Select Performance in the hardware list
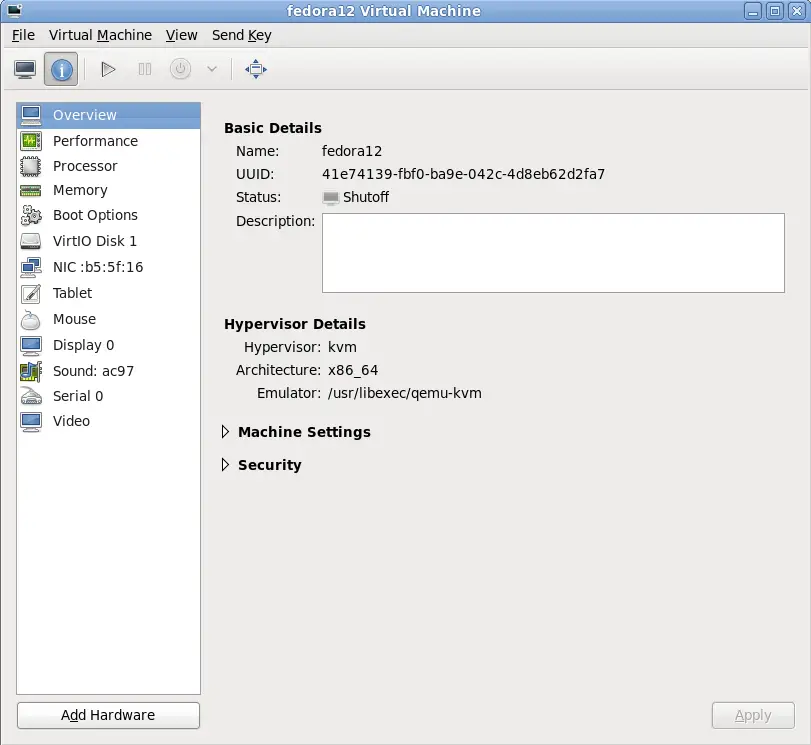Viewport: 811px width, 745px height. 95,141
